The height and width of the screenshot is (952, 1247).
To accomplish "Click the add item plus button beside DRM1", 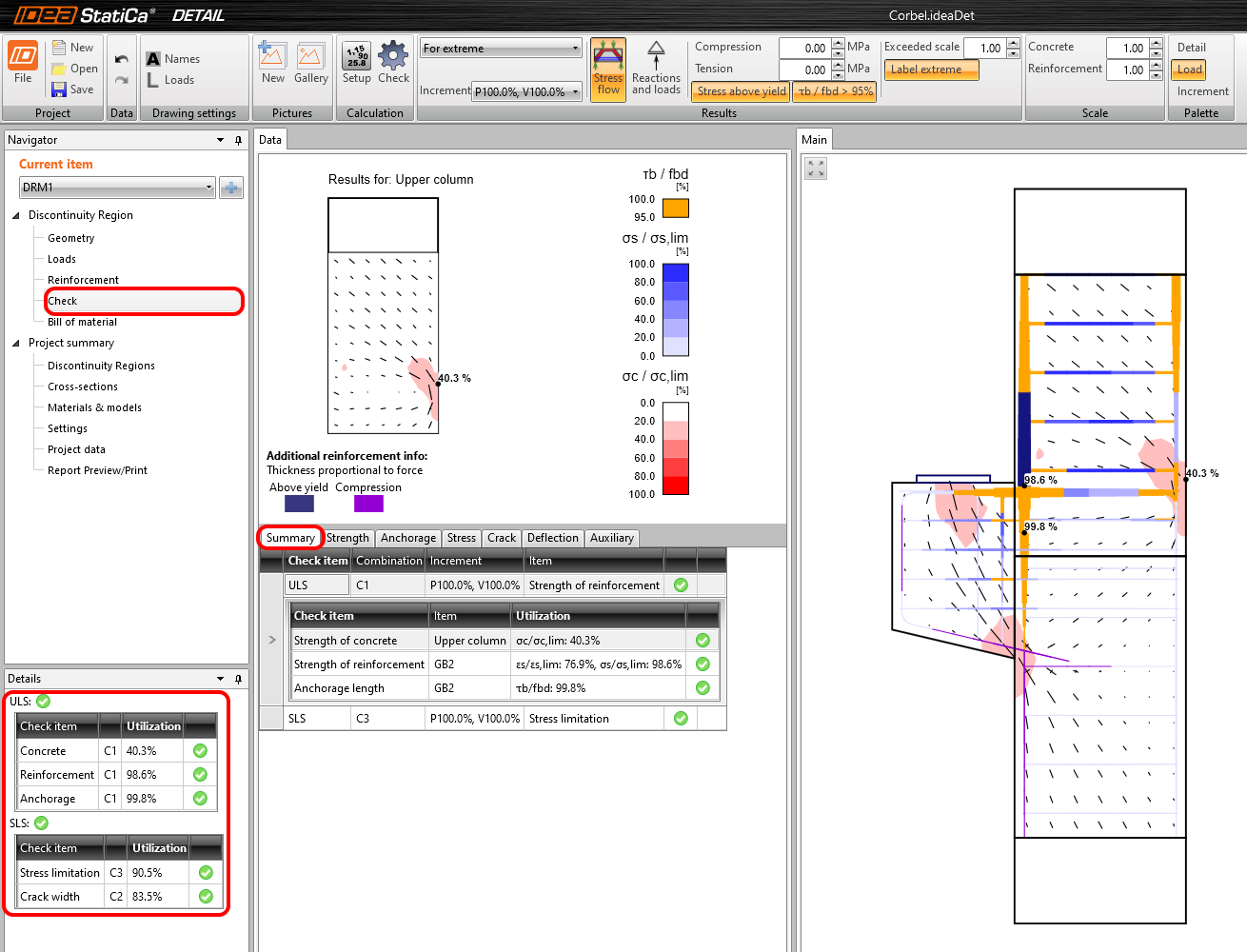I will click(x=231, y=188).
